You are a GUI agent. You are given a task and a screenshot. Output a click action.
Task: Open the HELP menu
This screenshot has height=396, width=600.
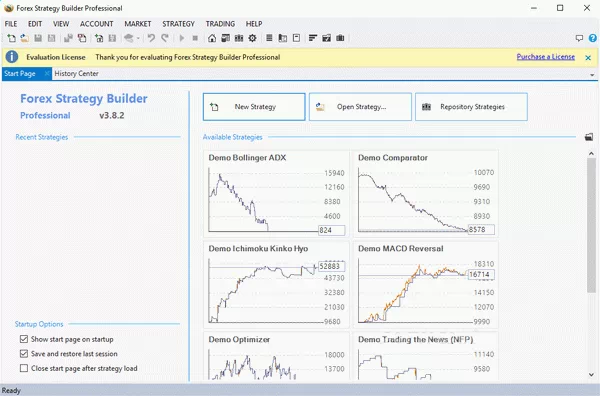click(254, 24)
